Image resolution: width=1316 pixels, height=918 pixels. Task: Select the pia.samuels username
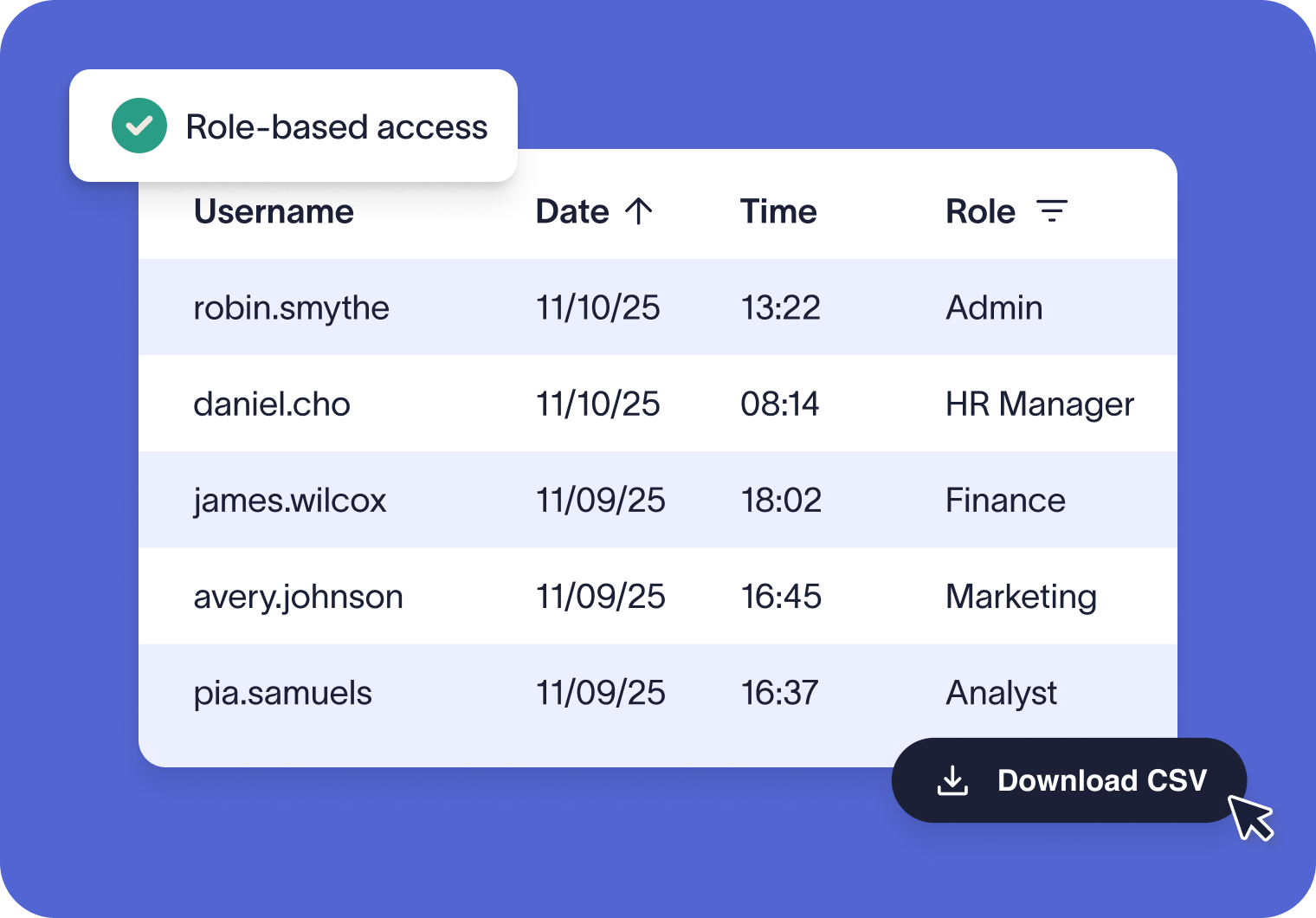[x=282, y=692]
